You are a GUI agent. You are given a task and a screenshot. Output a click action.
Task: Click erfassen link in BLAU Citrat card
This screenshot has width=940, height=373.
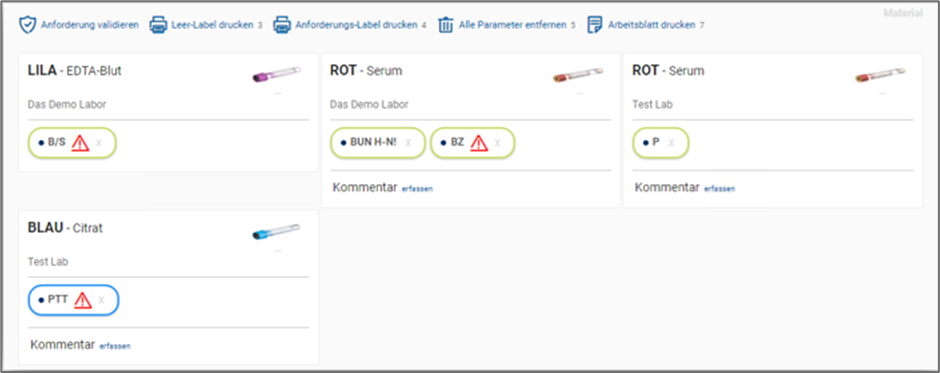click(115, 346)
